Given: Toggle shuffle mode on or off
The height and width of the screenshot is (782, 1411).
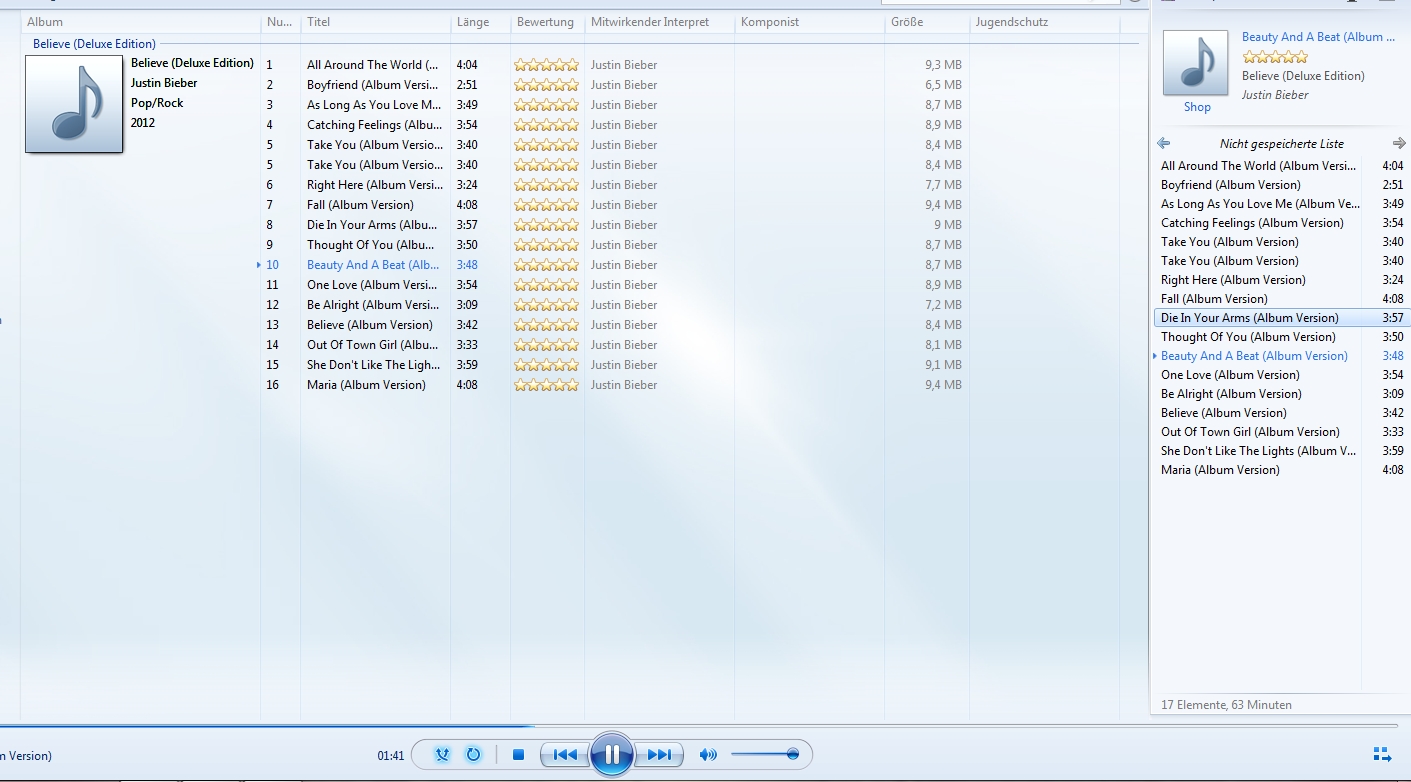Looking at the screenshot, I should pos(442,755).
